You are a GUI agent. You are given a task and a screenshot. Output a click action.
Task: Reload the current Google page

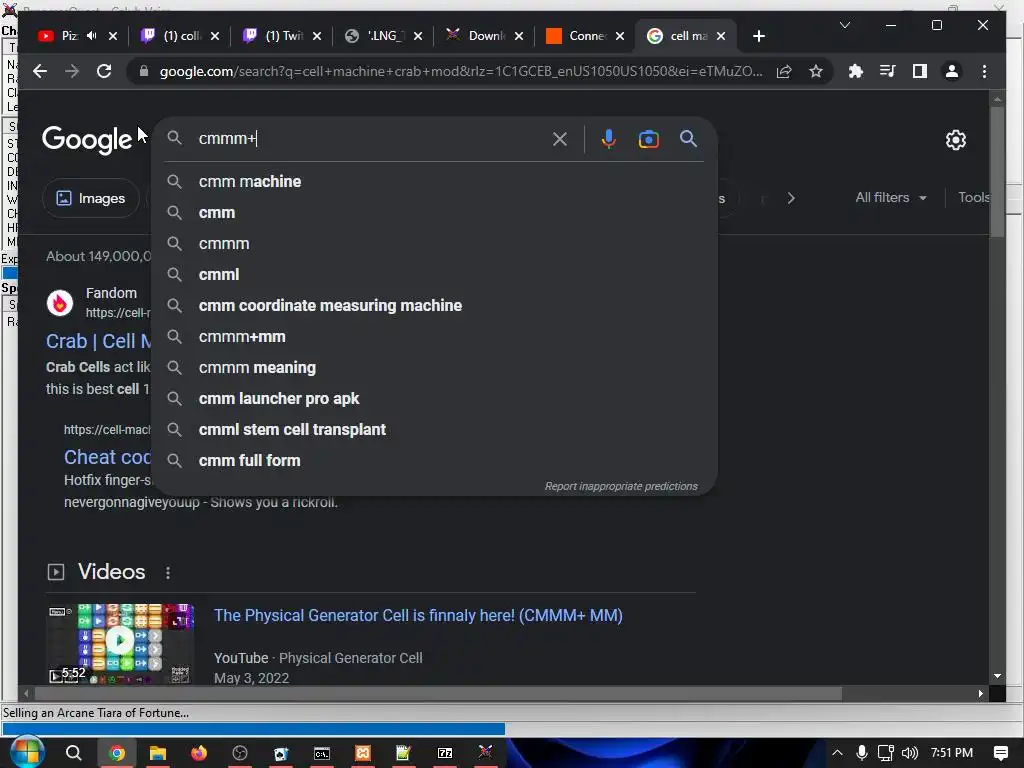104,71
